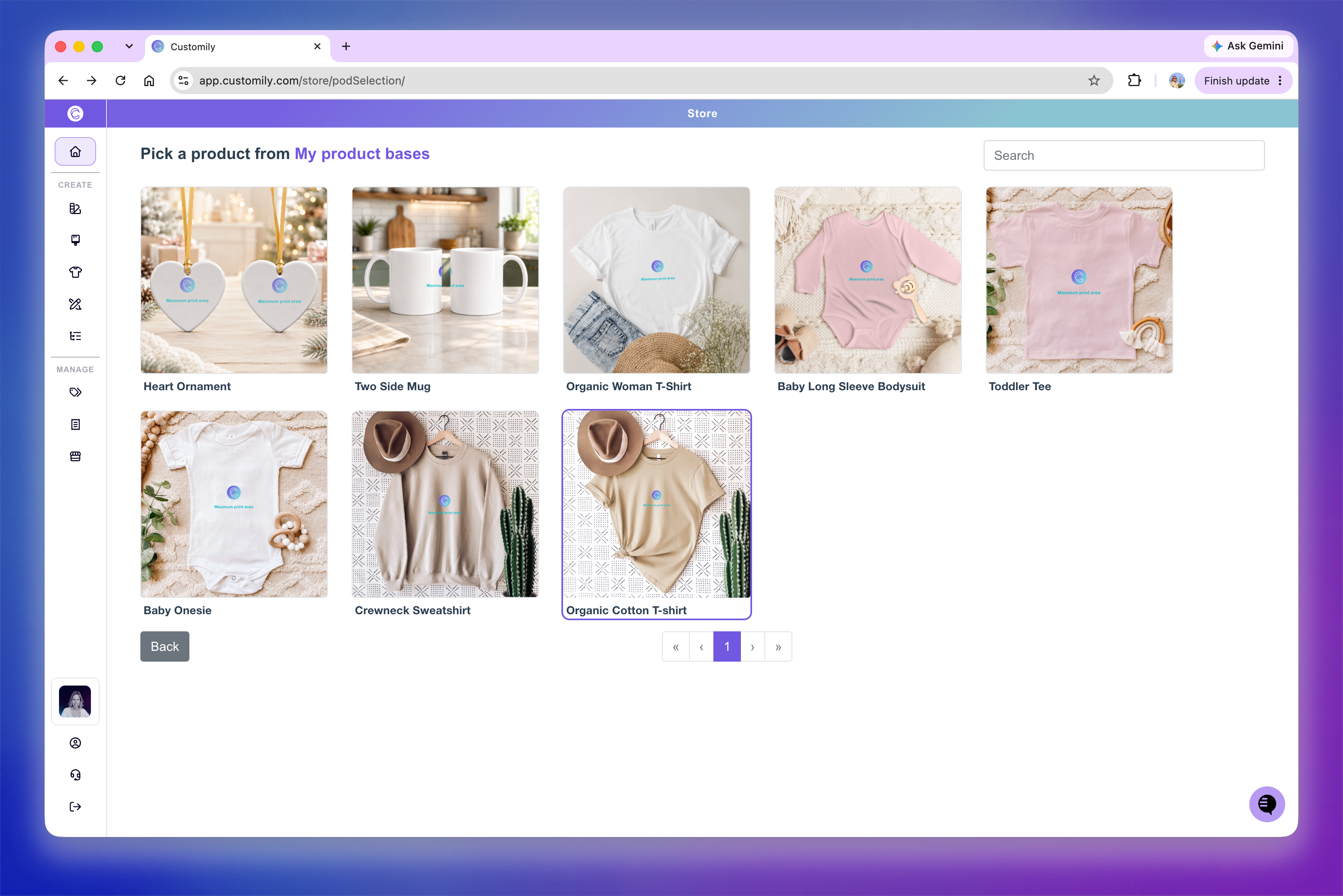
Task: Open Chrome three-dot menu next to Finish update
Action: point(1280,81)
